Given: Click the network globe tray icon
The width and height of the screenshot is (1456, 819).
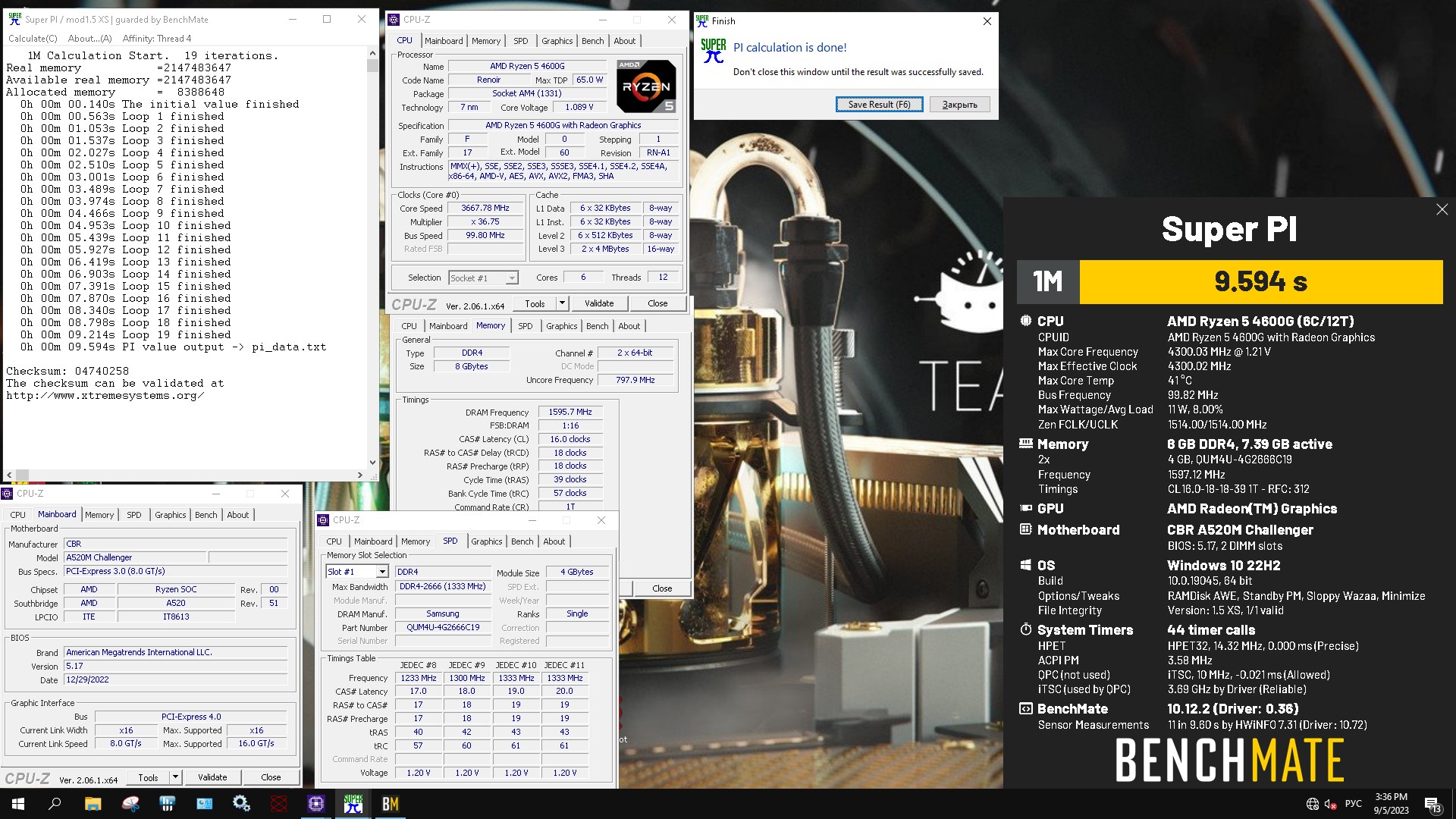Looking at the screenshot, I should [x=1313, y=804].
